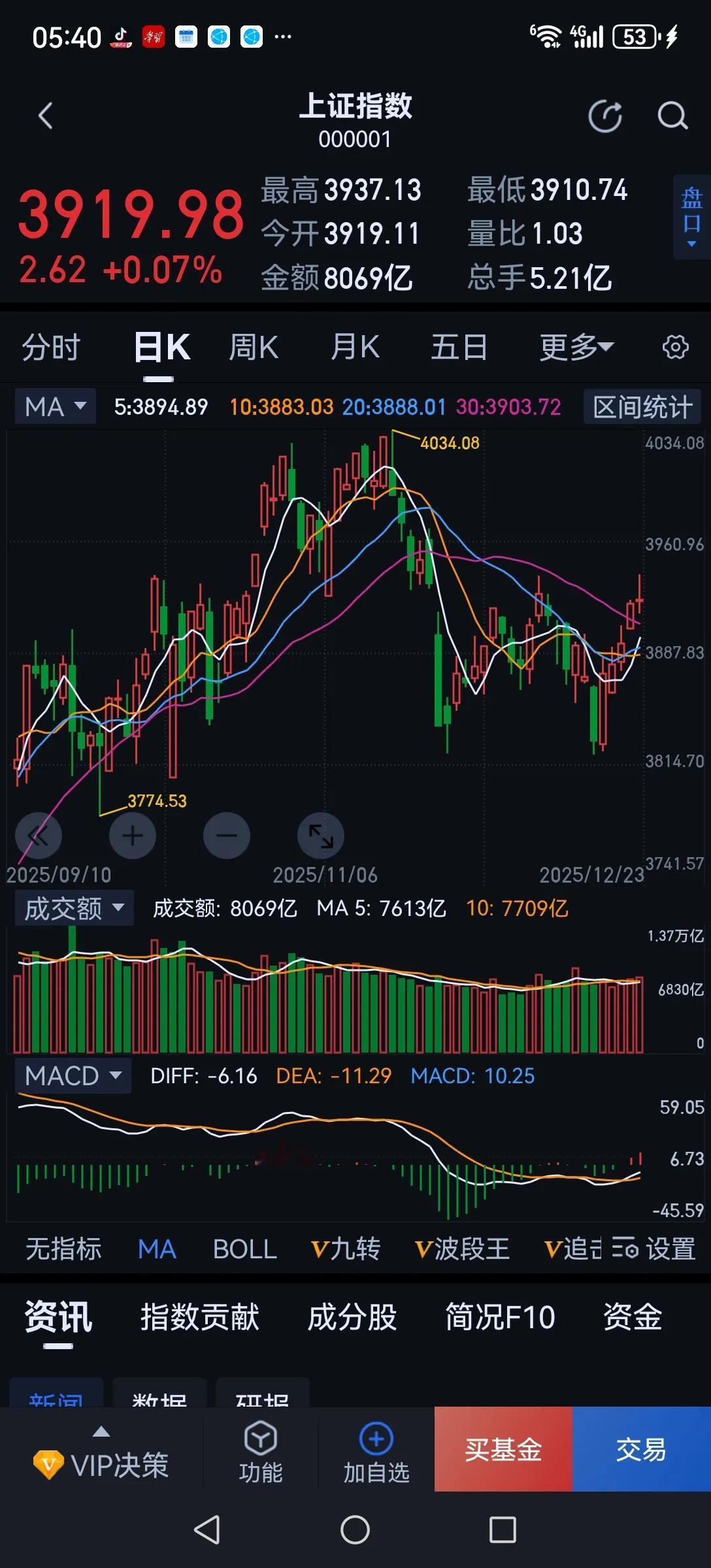Select 波段王 VIP indicator
This screenshot has width=711, height=1568.
point(463,1249)
